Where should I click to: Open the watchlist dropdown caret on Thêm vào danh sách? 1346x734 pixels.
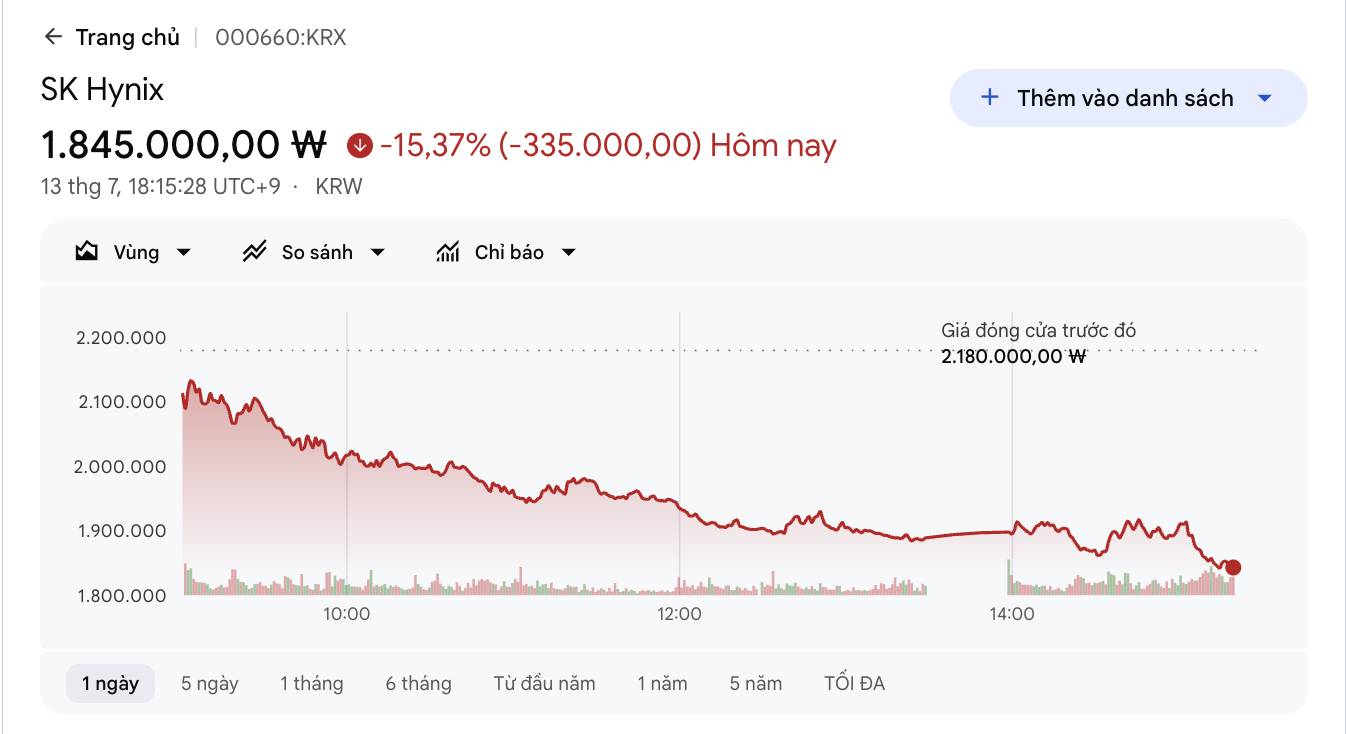point(1264,98)
